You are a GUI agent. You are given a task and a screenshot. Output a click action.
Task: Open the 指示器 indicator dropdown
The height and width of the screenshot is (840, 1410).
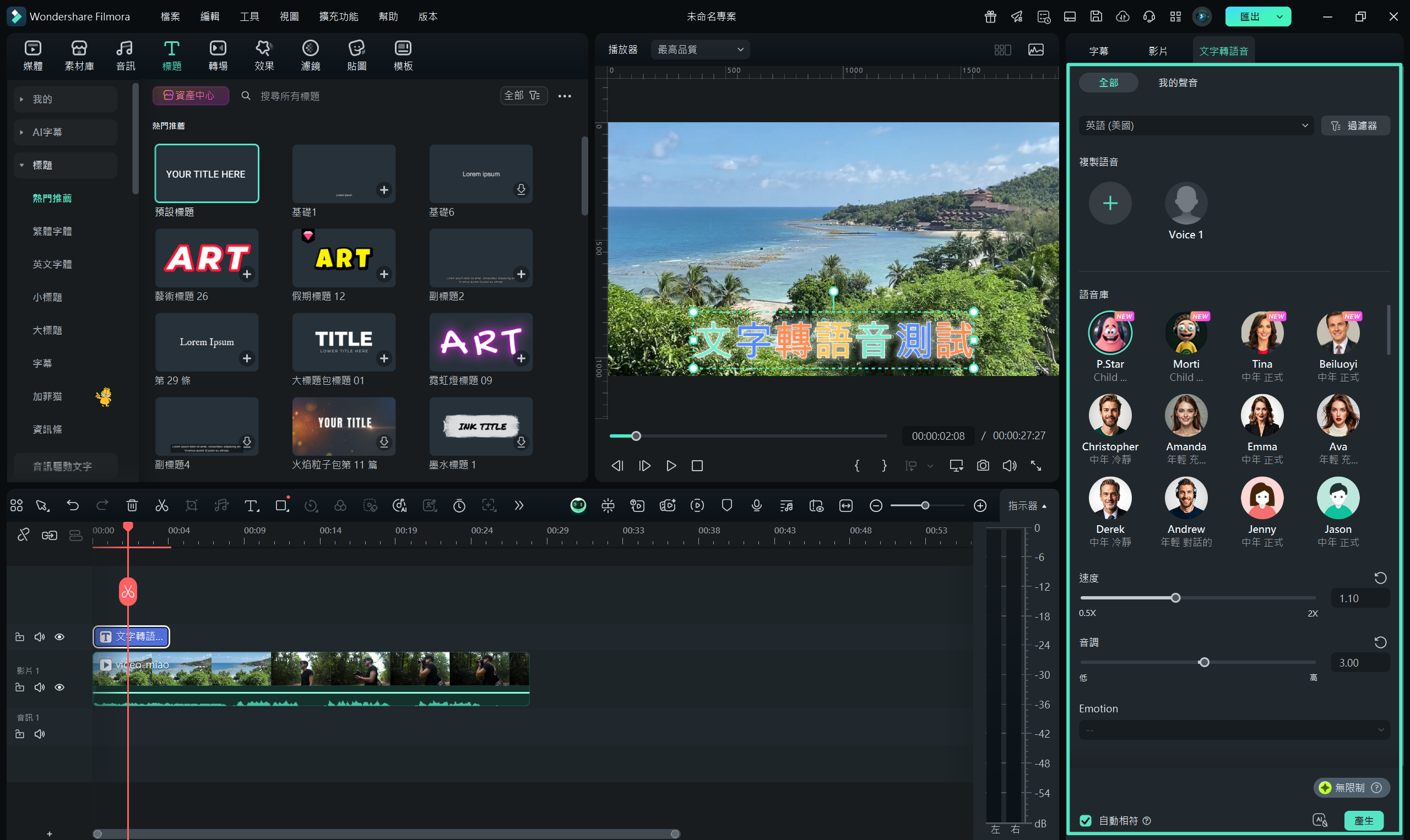click(1027, 505)
